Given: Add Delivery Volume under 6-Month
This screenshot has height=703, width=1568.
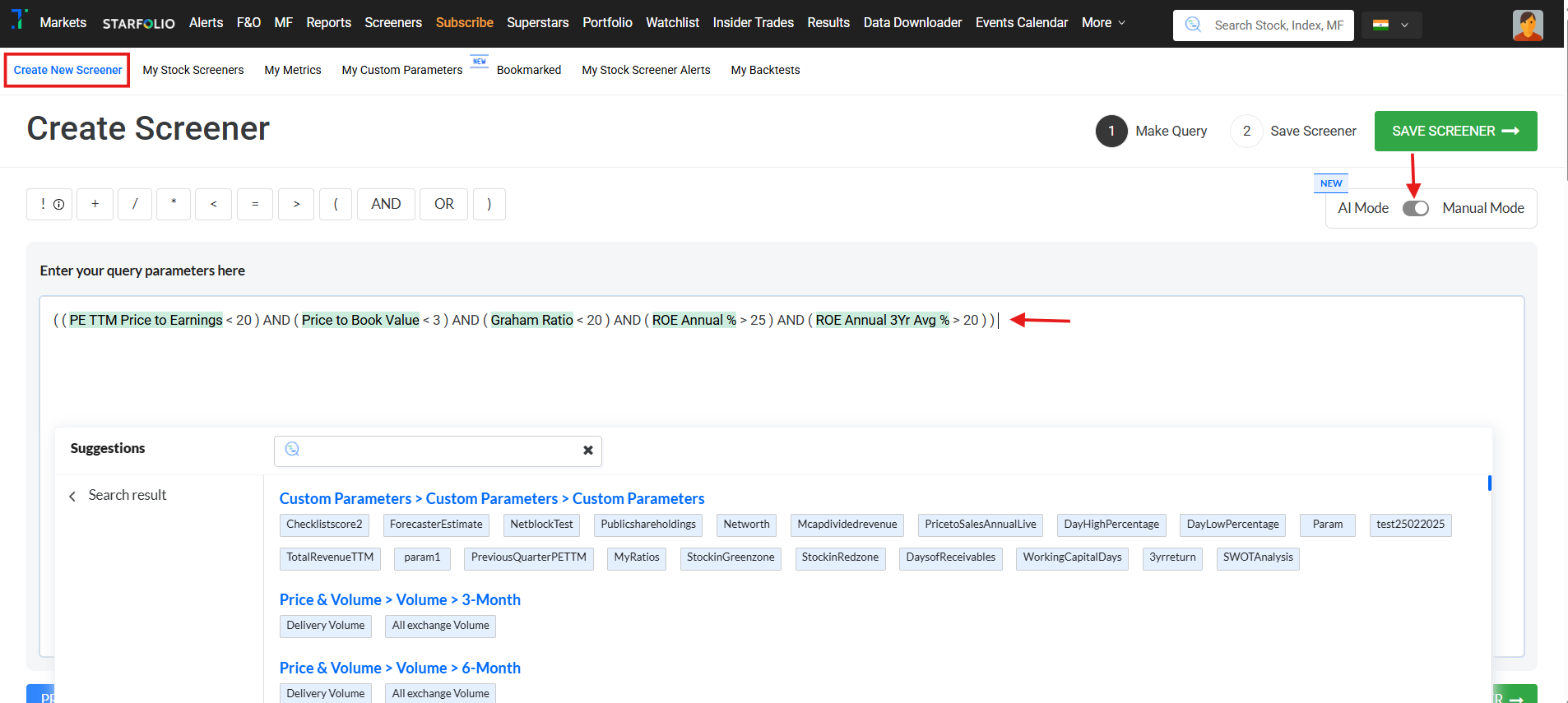Looking at the screenshot, I should click(x=326, y=693).
